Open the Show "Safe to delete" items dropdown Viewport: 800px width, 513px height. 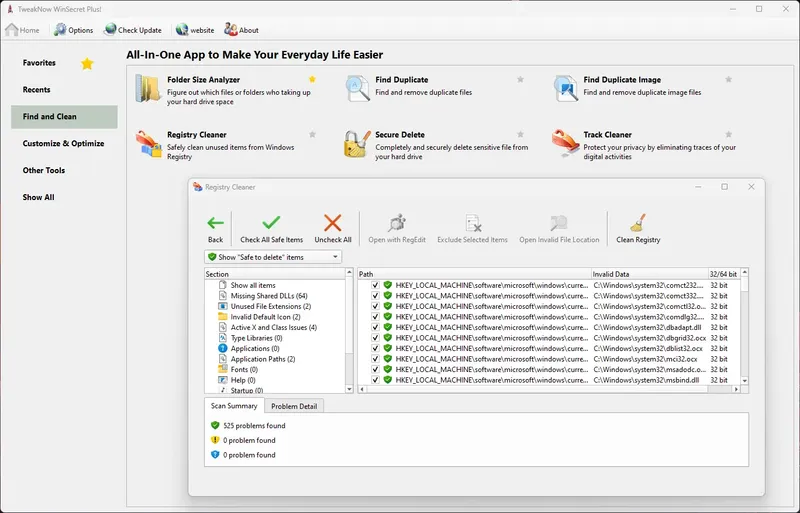click(x=273, y=257)
